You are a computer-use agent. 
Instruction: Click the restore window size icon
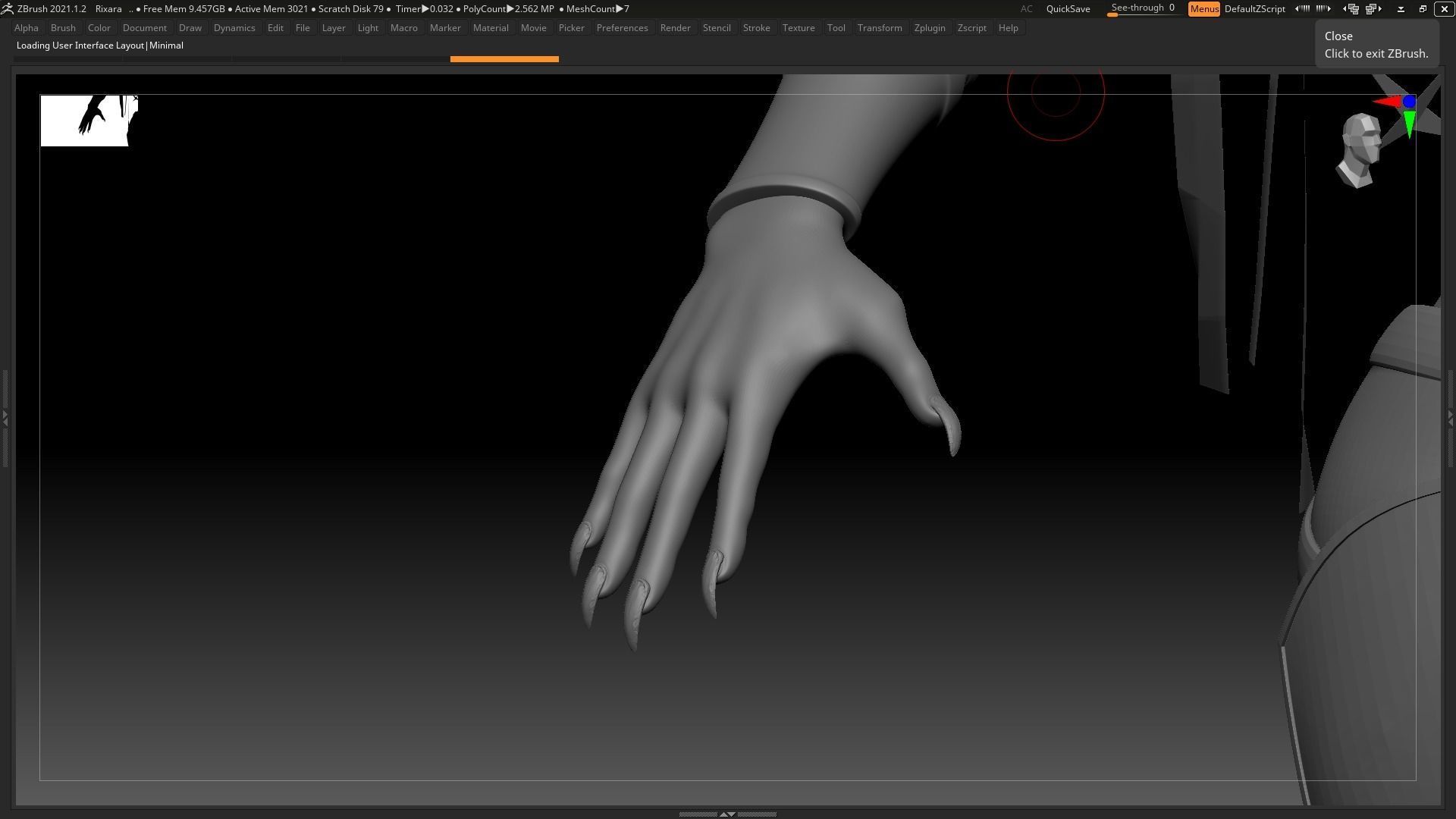[1423, 9]
